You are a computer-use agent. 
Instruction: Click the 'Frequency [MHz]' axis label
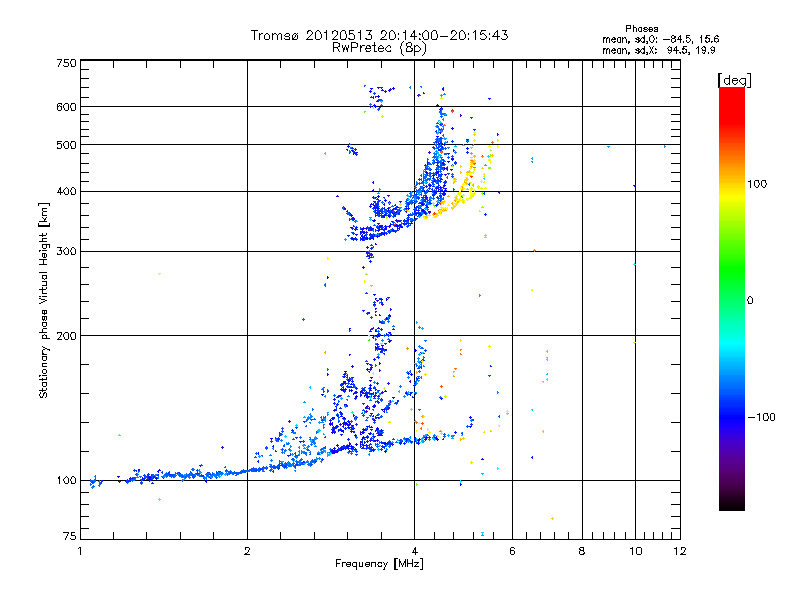point(379,563)
